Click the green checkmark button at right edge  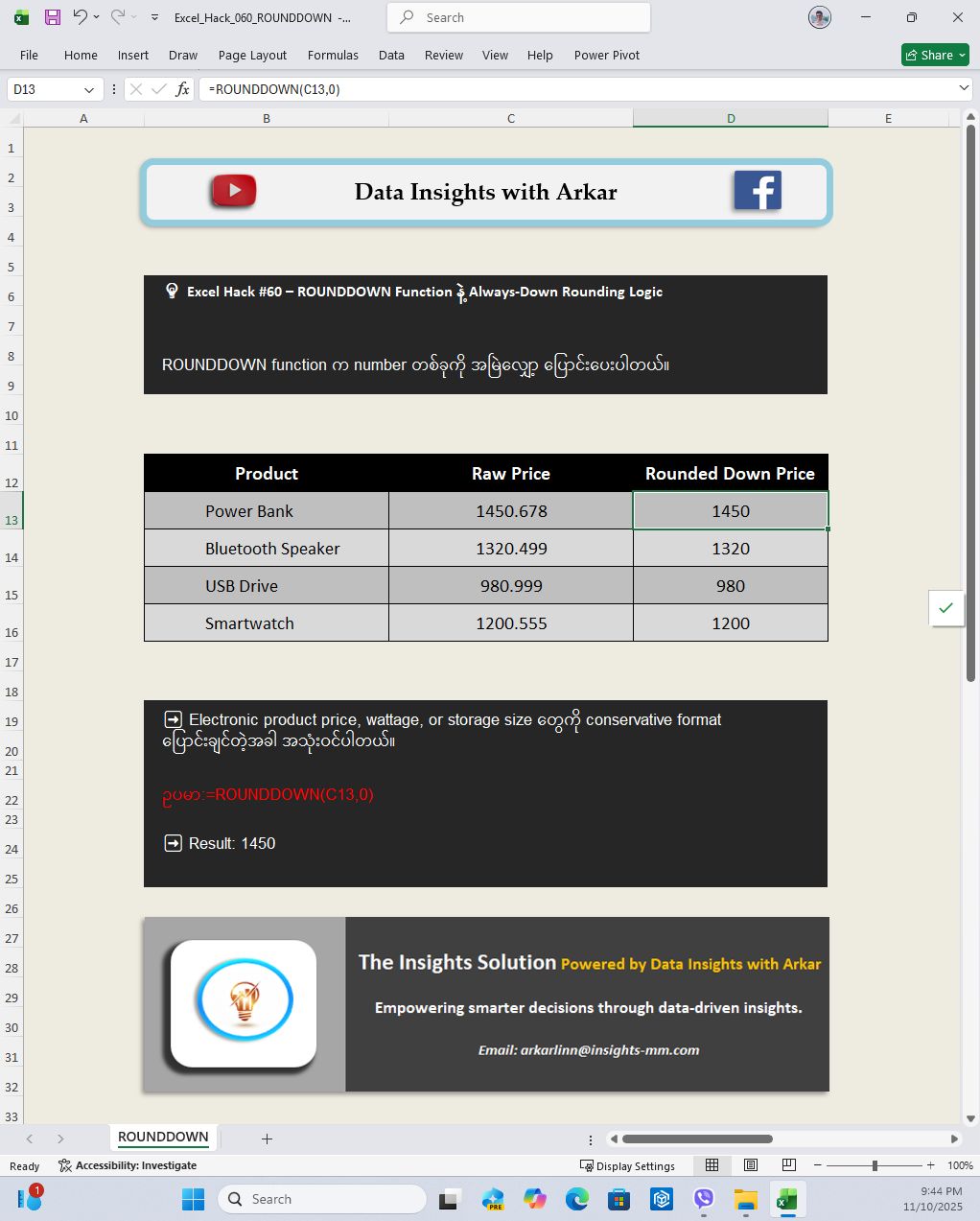(x=945, y=608)
